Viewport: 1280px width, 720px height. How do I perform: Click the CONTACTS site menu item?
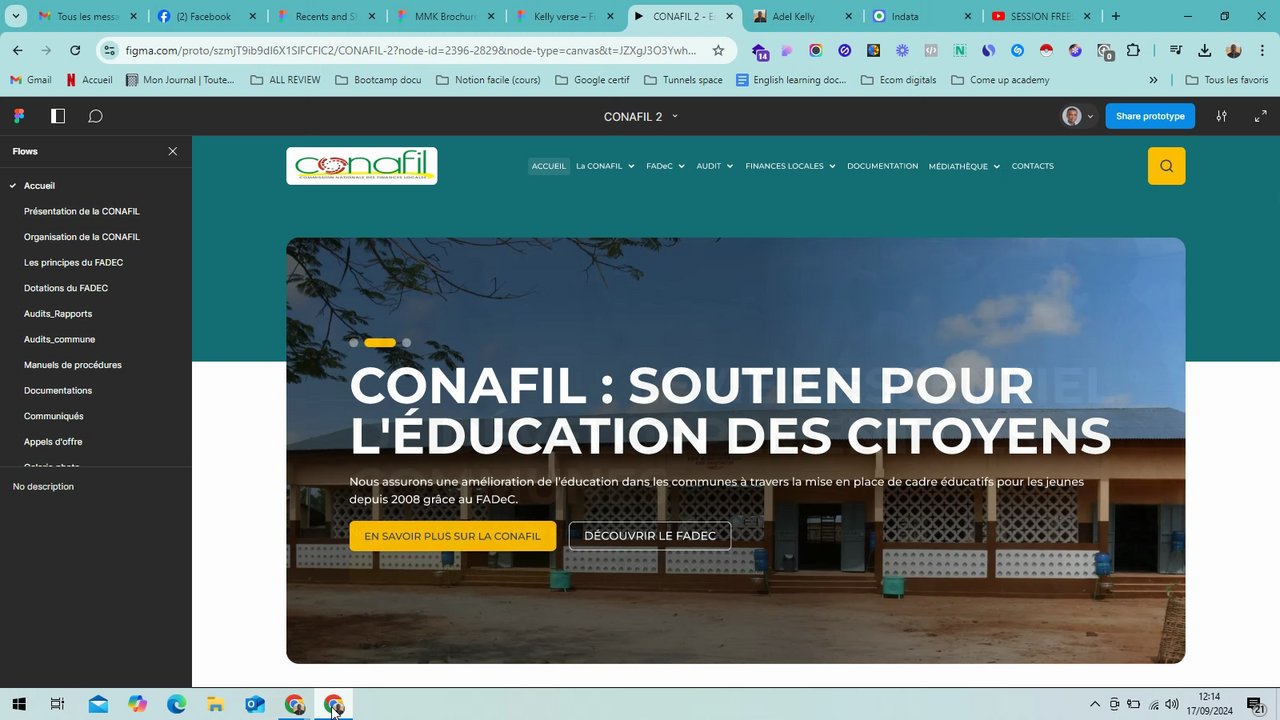1032,166
